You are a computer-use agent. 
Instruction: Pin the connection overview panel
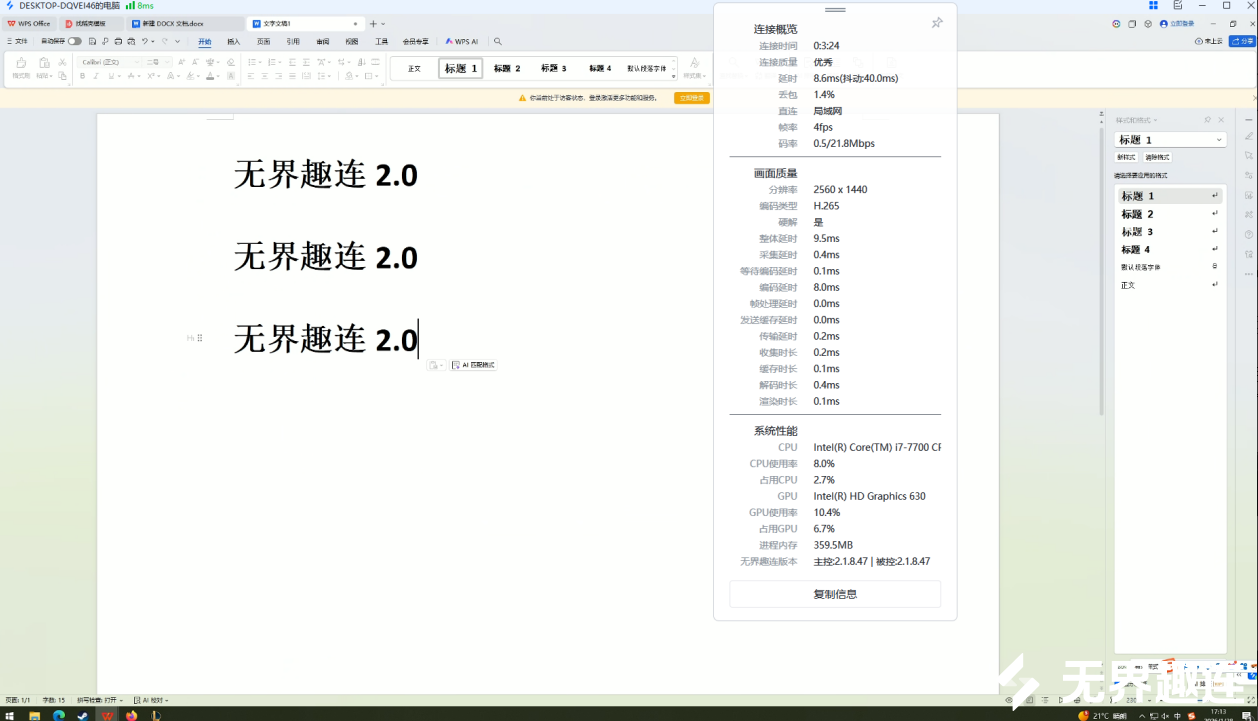click(937, 23)
